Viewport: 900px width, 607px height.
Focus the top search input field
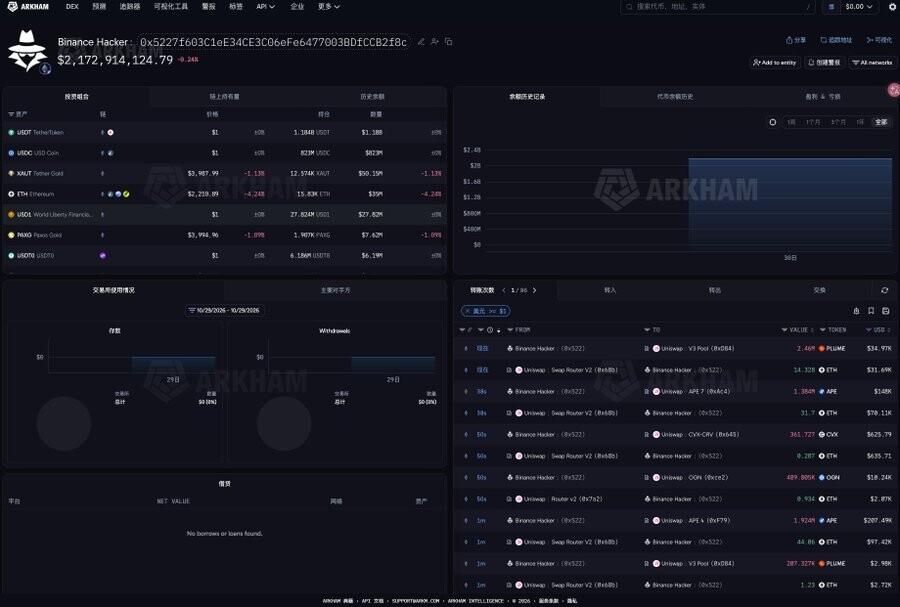pyautogui.click(x=717, y=7)
